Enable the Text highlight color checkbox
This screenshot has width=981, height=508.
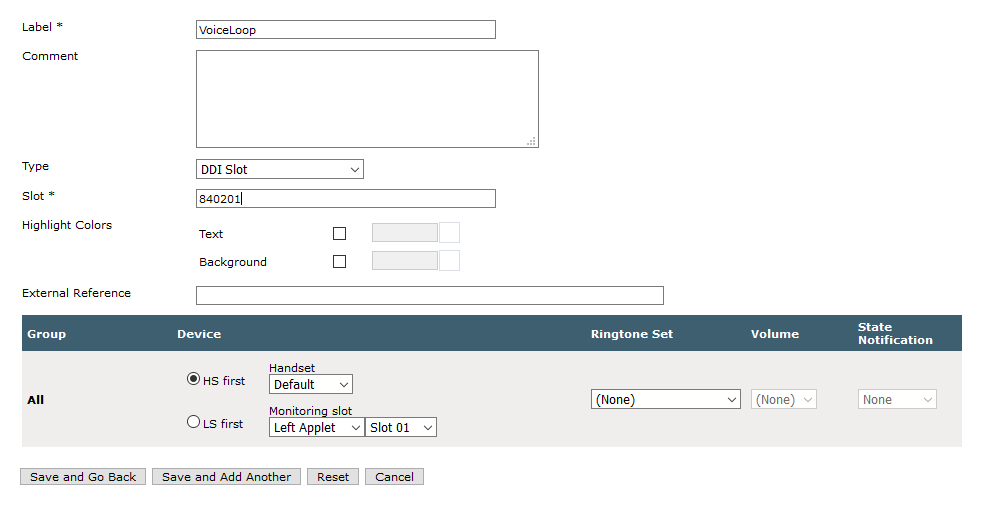[339, 233]
